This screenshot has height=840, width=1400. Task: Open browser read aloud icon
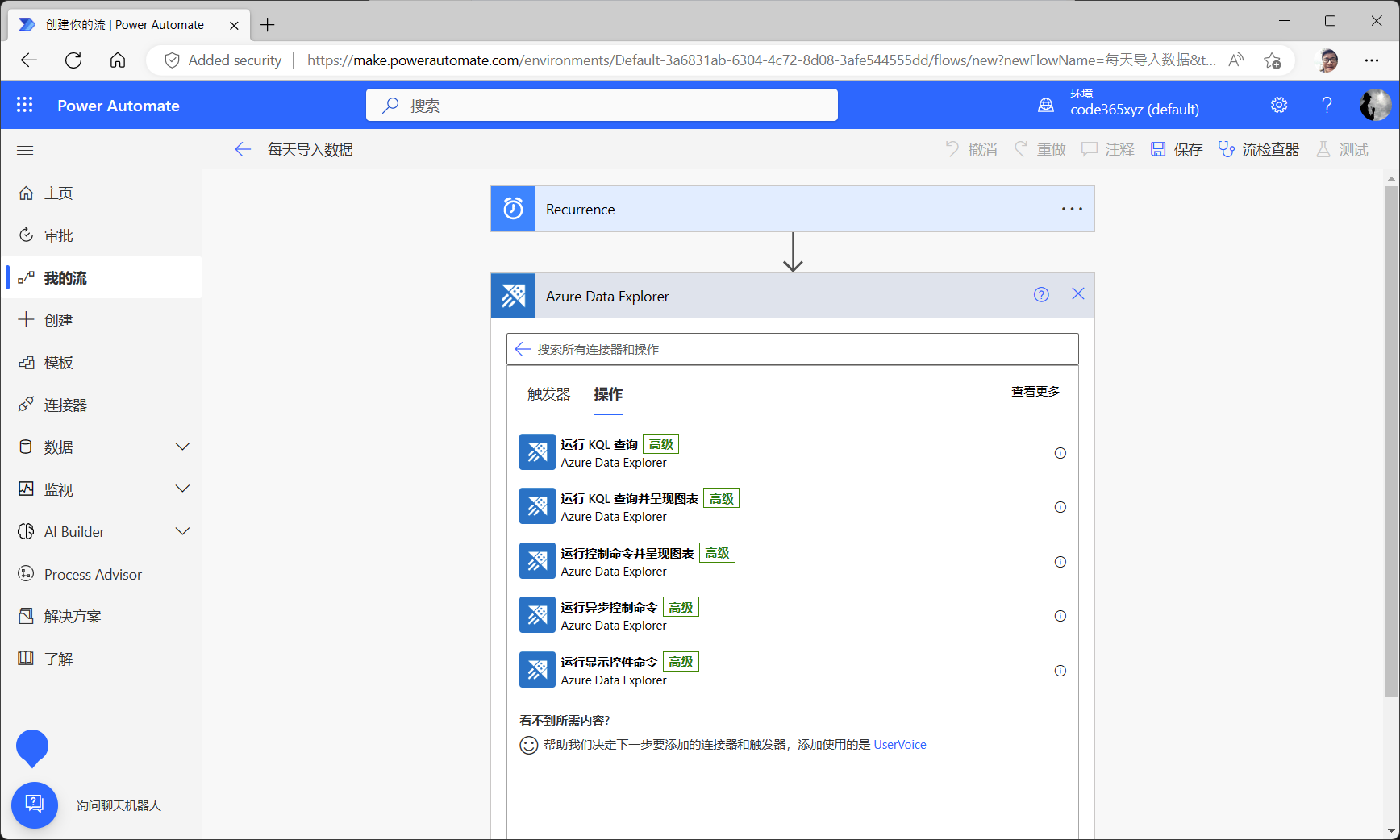click(1235, 60)
